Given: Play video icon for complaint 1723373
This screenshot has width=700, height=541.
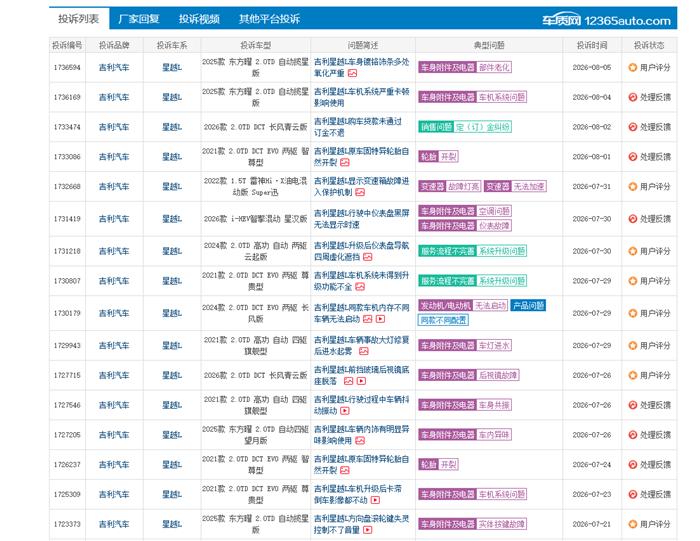Looking at the screenshot, I should [x=367, y=530].
